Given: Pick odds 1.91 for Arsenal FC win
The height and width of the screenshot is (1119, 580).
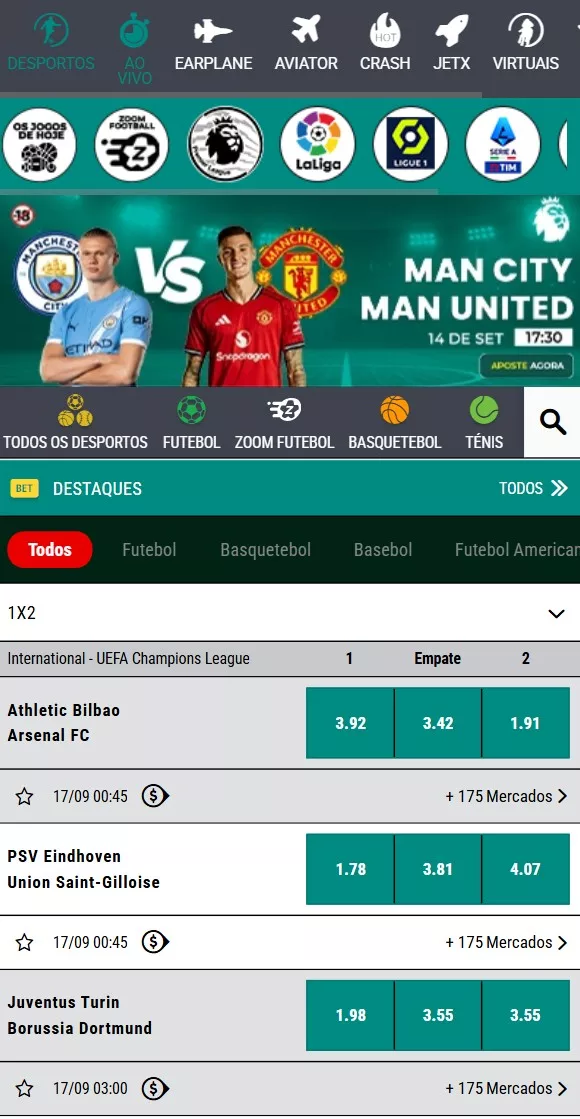Looking at the screenshot, I should (x=526, y=723).
